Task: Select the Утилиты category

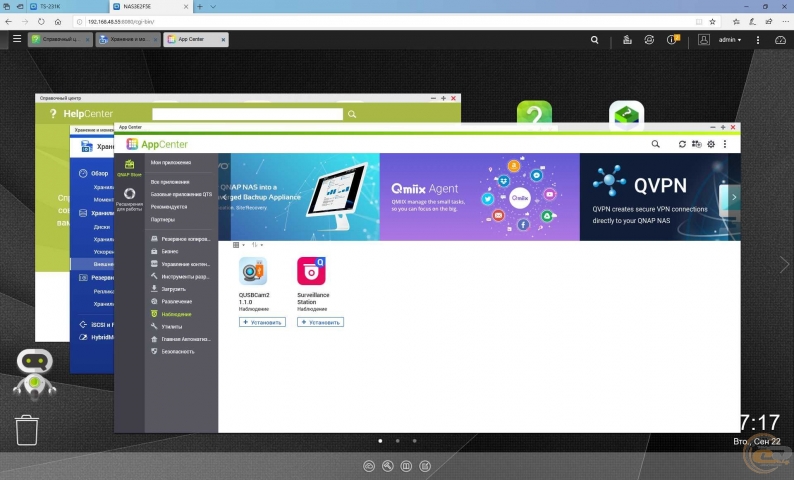Action: click(x=172, y=327)
